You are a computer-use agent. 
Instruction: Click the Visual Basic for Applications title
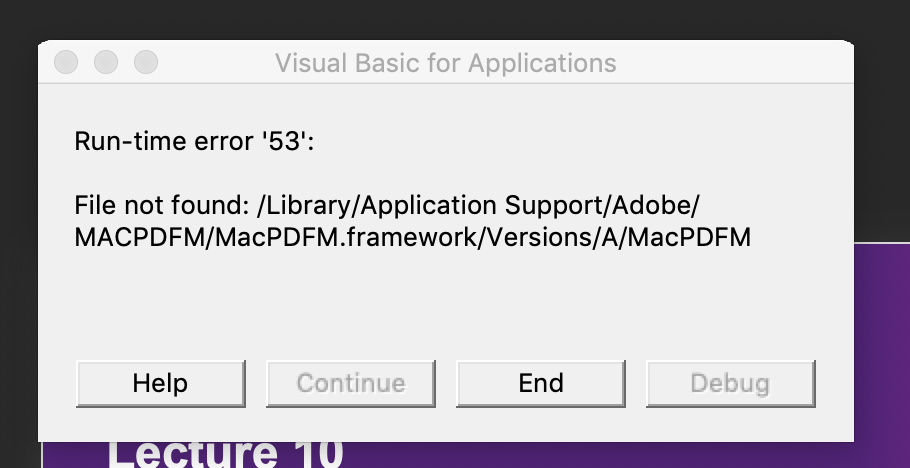(446, 63)
